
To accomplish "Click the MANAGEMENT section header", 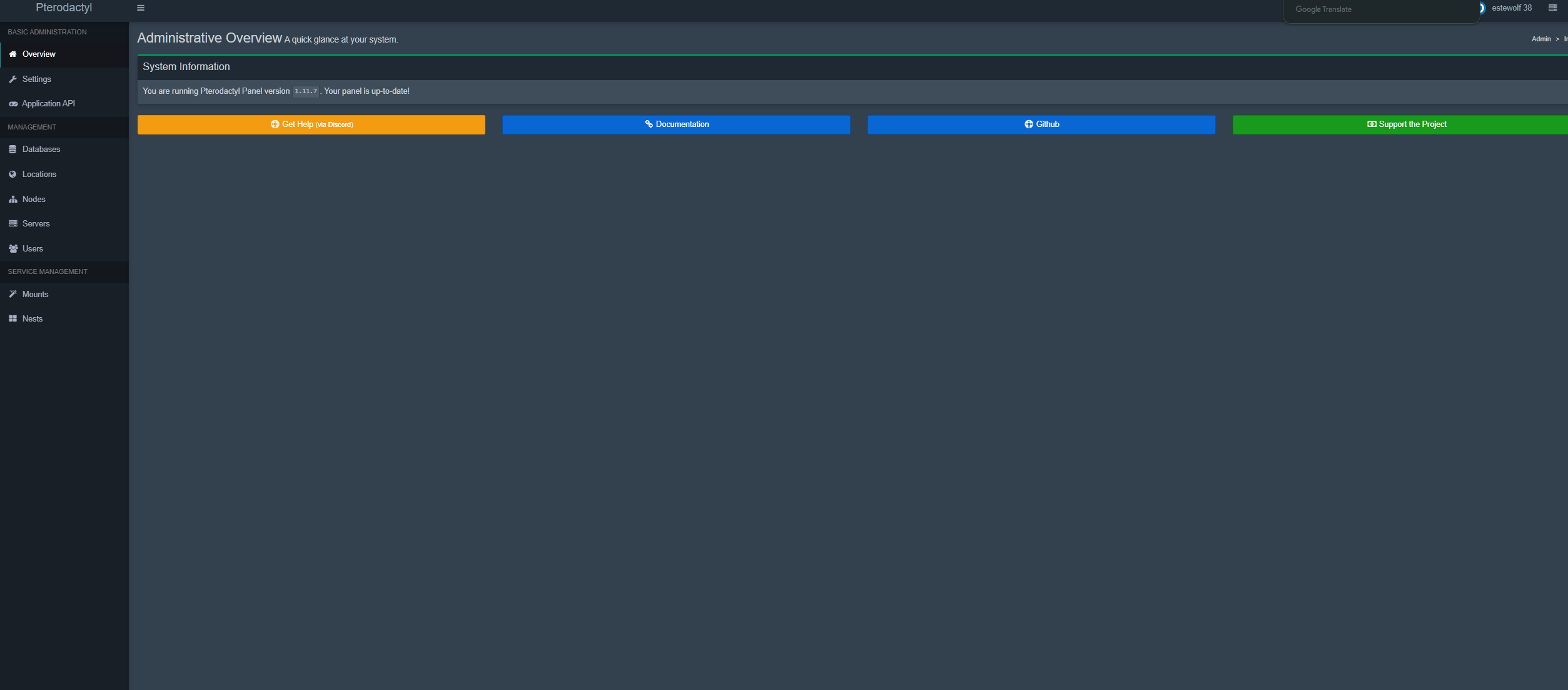I will (32, 127).
